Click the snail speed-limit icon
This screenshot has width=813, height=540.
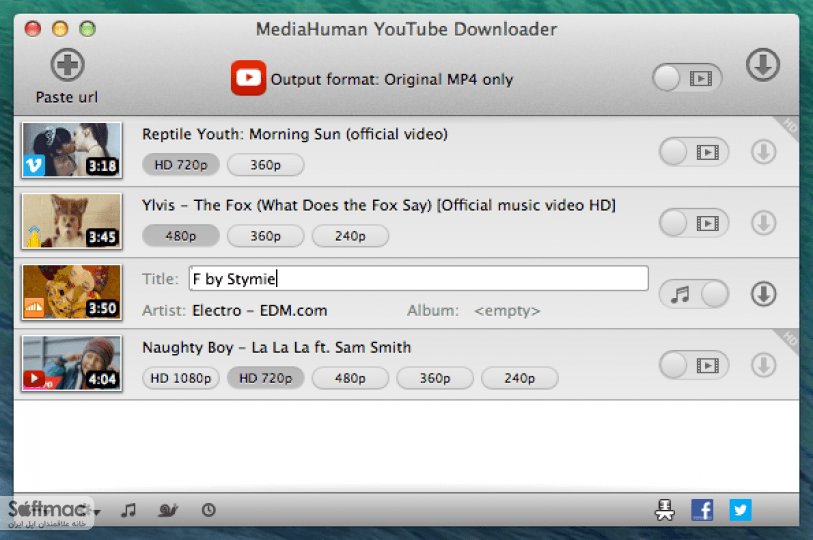[x=168, y=510]
